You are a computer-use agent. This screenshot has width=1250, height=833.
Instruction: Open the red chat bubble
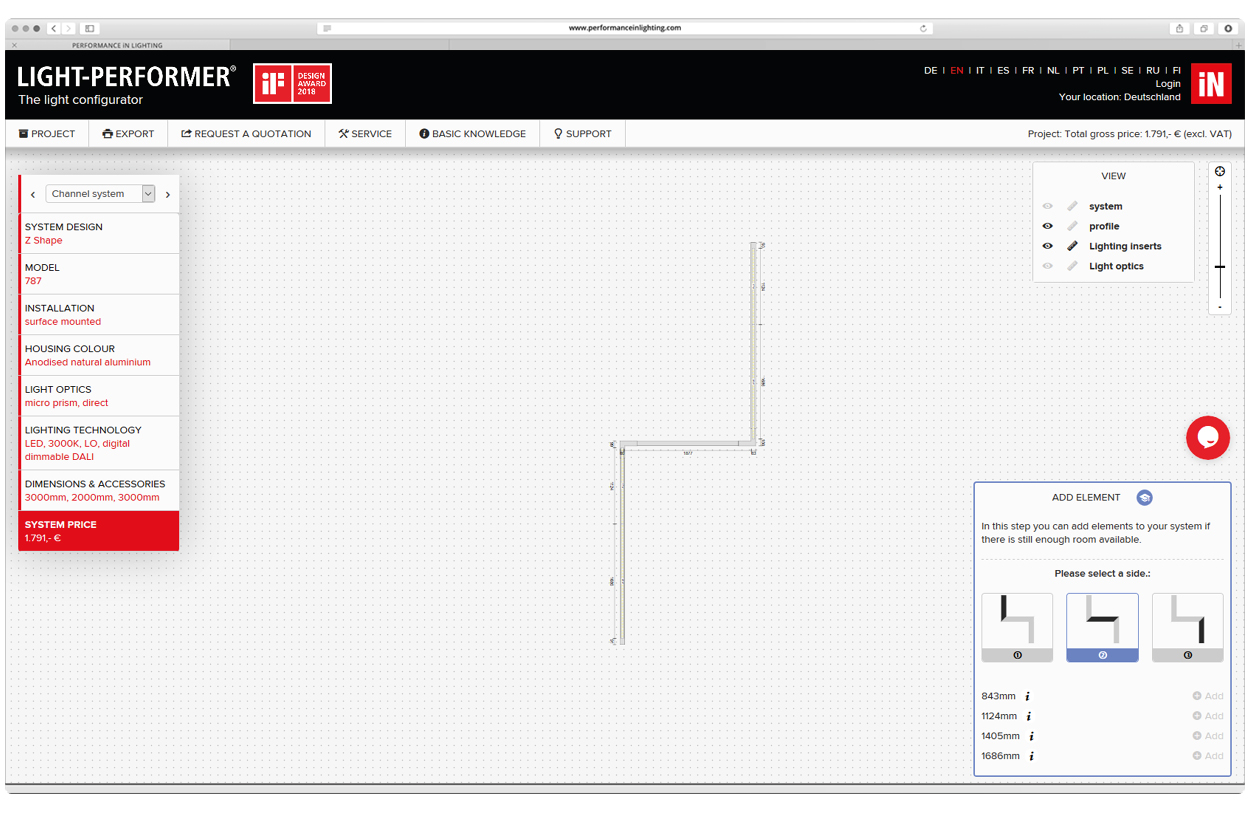(x=1208, y=438)
